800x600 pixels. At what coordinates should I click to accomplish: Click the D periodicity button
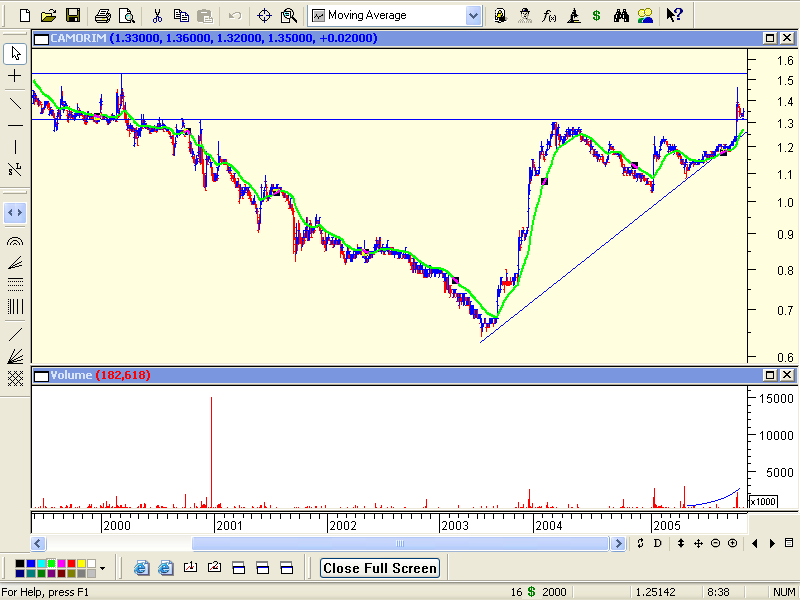(657, 543)
